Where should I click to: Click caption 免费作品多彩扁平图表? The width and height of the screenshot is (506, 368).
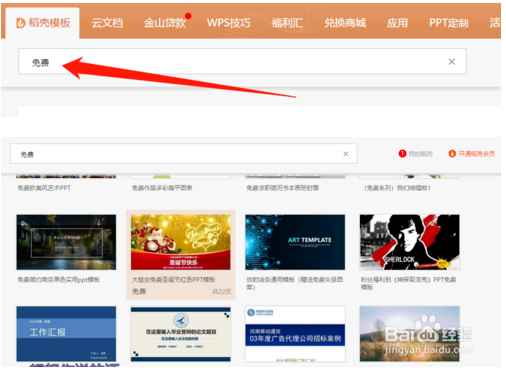coord(162,188)
